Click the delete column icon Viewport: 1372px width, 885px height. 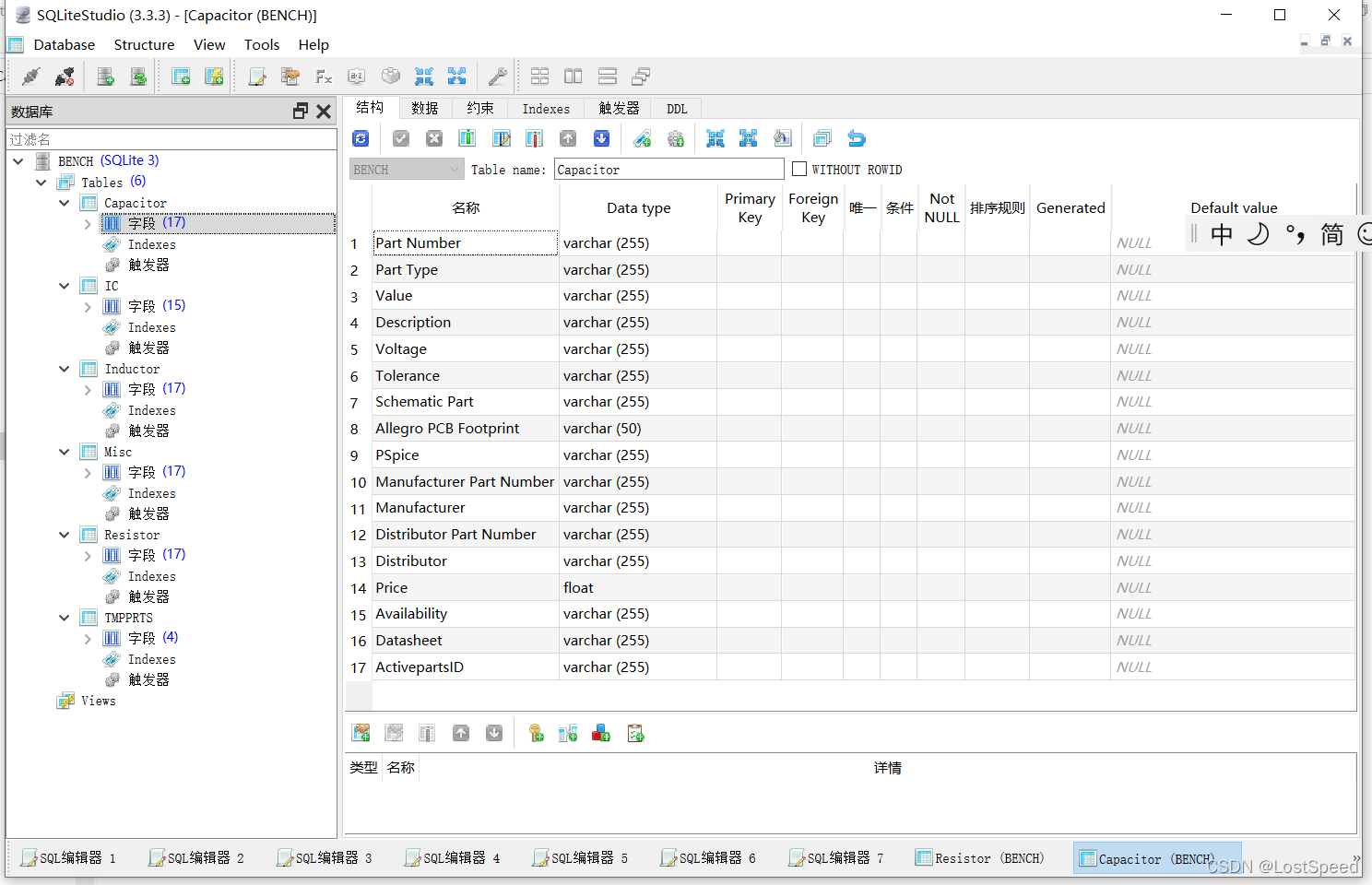pos(534,138)
